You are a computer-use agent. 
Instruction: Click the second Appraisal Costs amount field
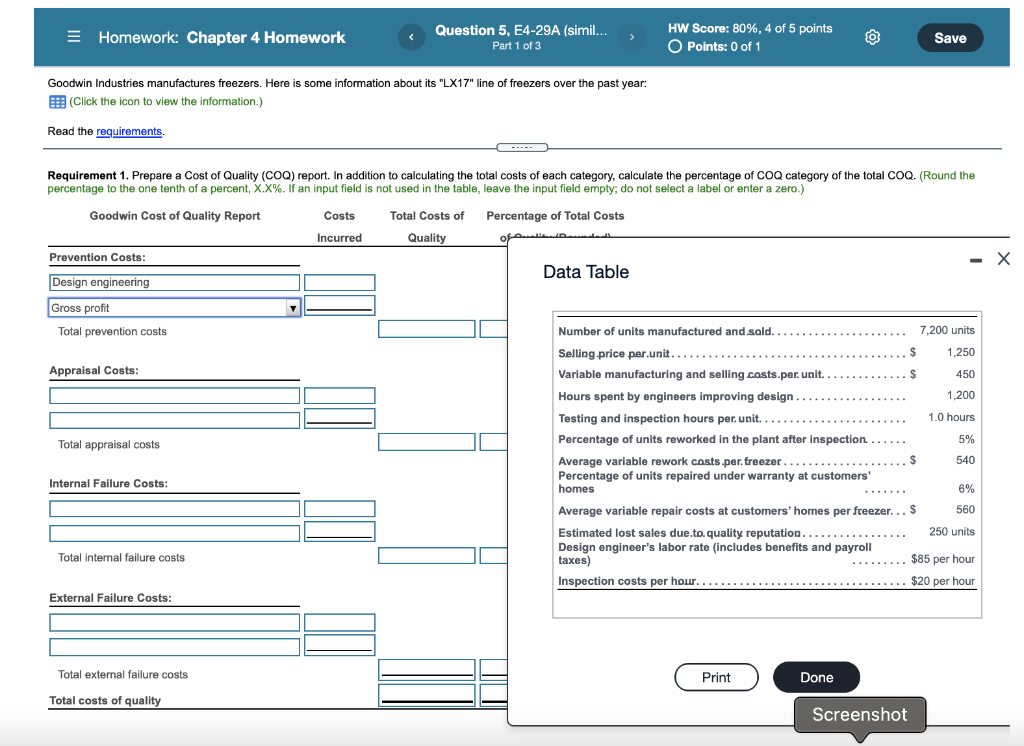pos(340,419)
